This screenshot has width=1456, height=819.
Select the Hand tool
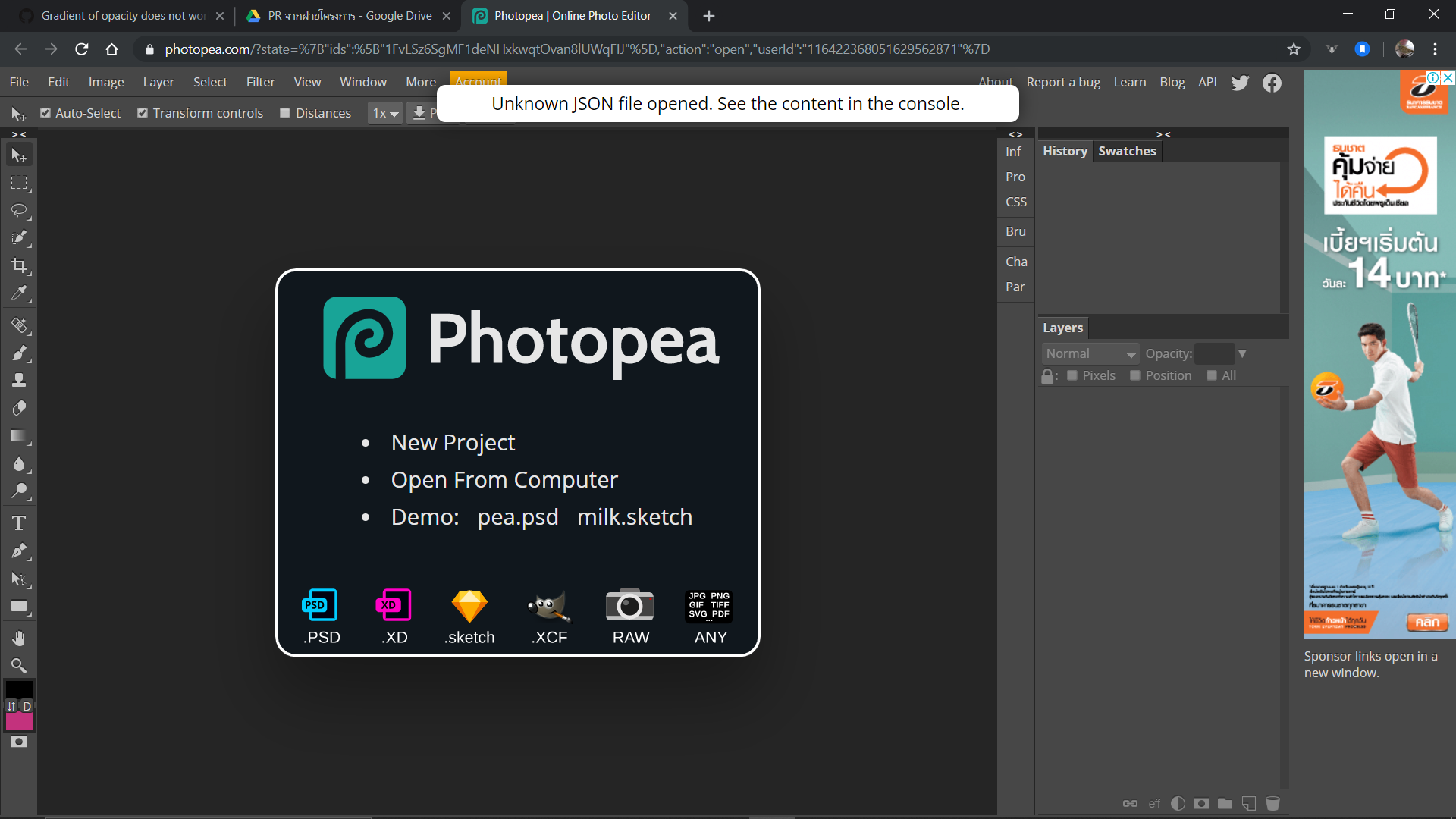coord(19,638)
